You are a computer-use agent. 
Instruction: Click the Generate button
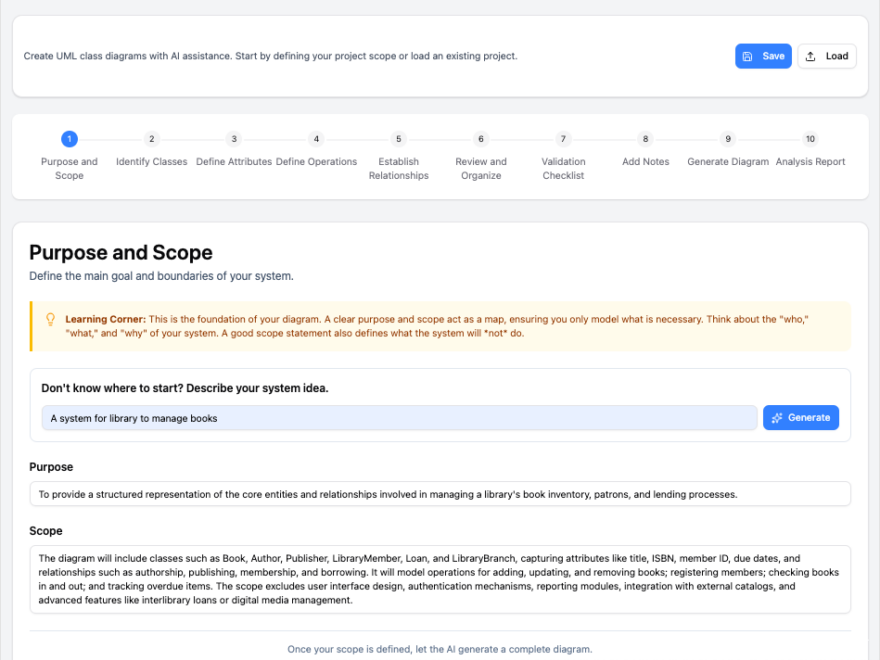click(800, 417)
